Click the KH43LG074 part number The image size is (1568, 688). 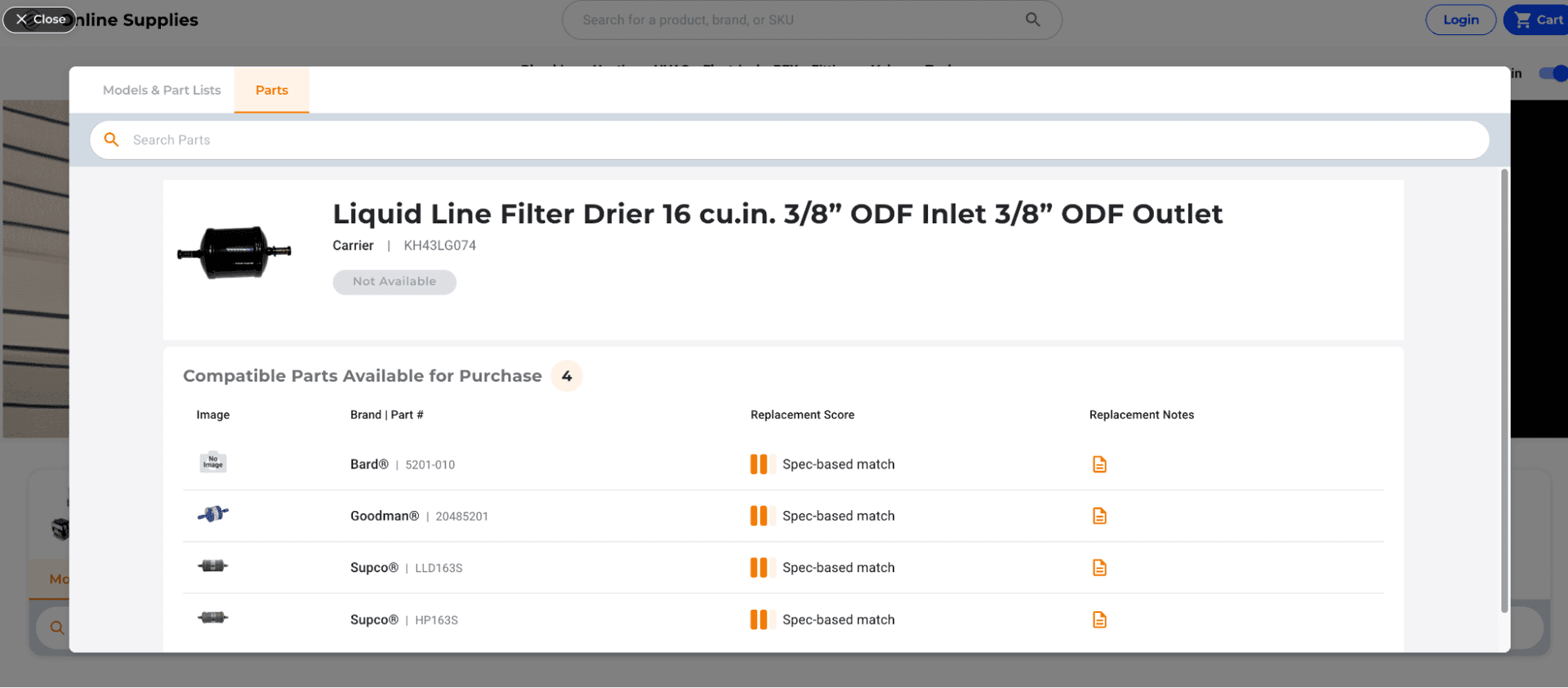click(439, 246)
